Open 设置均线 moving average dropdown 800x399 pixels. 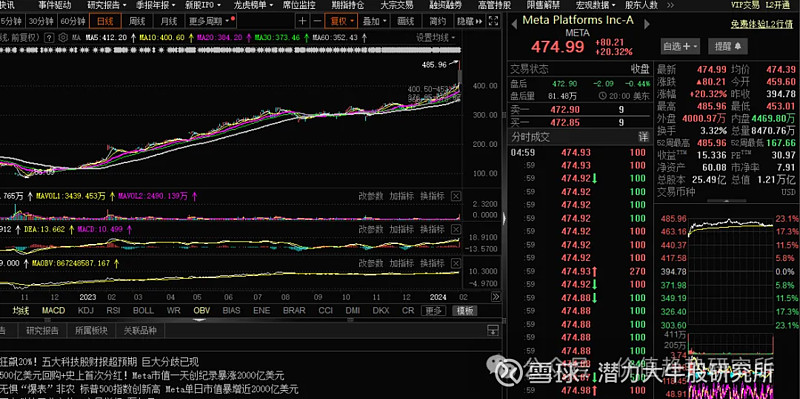point(435,38)
